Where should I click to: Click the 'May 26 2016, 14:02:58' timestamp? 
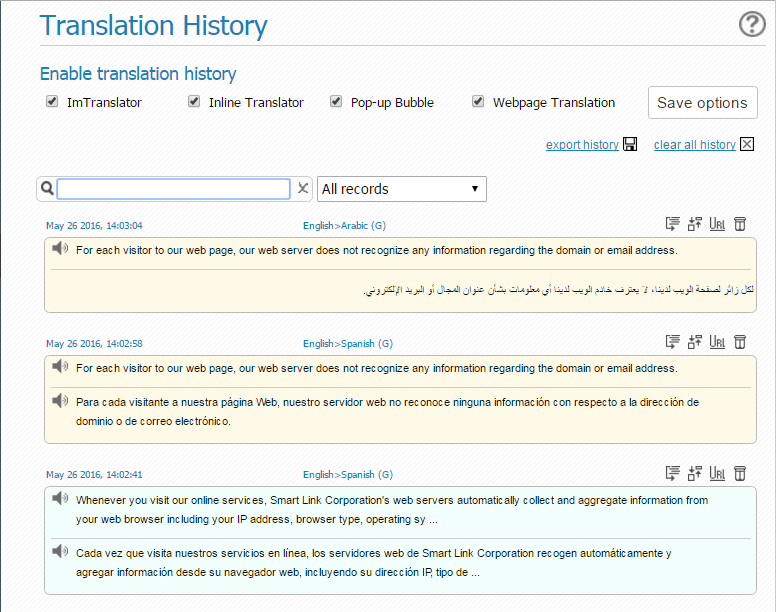(x=94, y=343)
